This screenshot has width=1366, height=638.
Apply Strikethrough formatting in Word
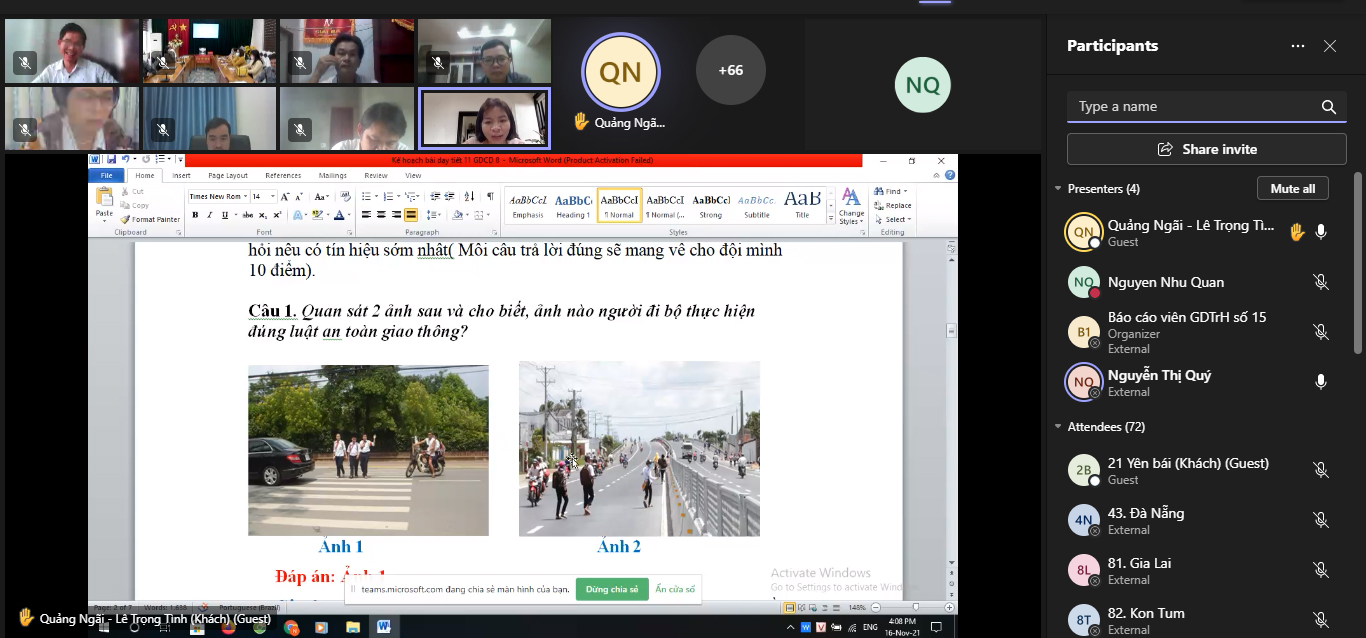(x=246, y=215)
